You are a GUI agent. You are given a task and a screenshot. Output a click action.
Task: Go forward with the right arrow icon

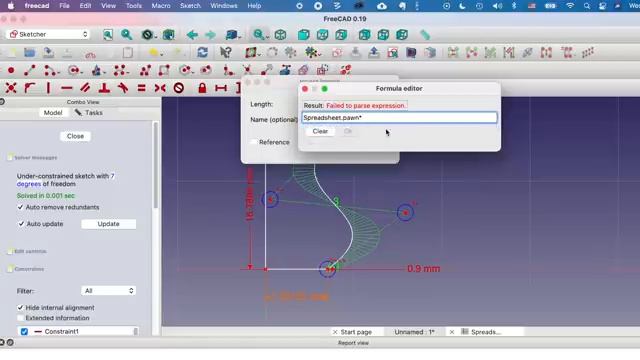(210, 35)
